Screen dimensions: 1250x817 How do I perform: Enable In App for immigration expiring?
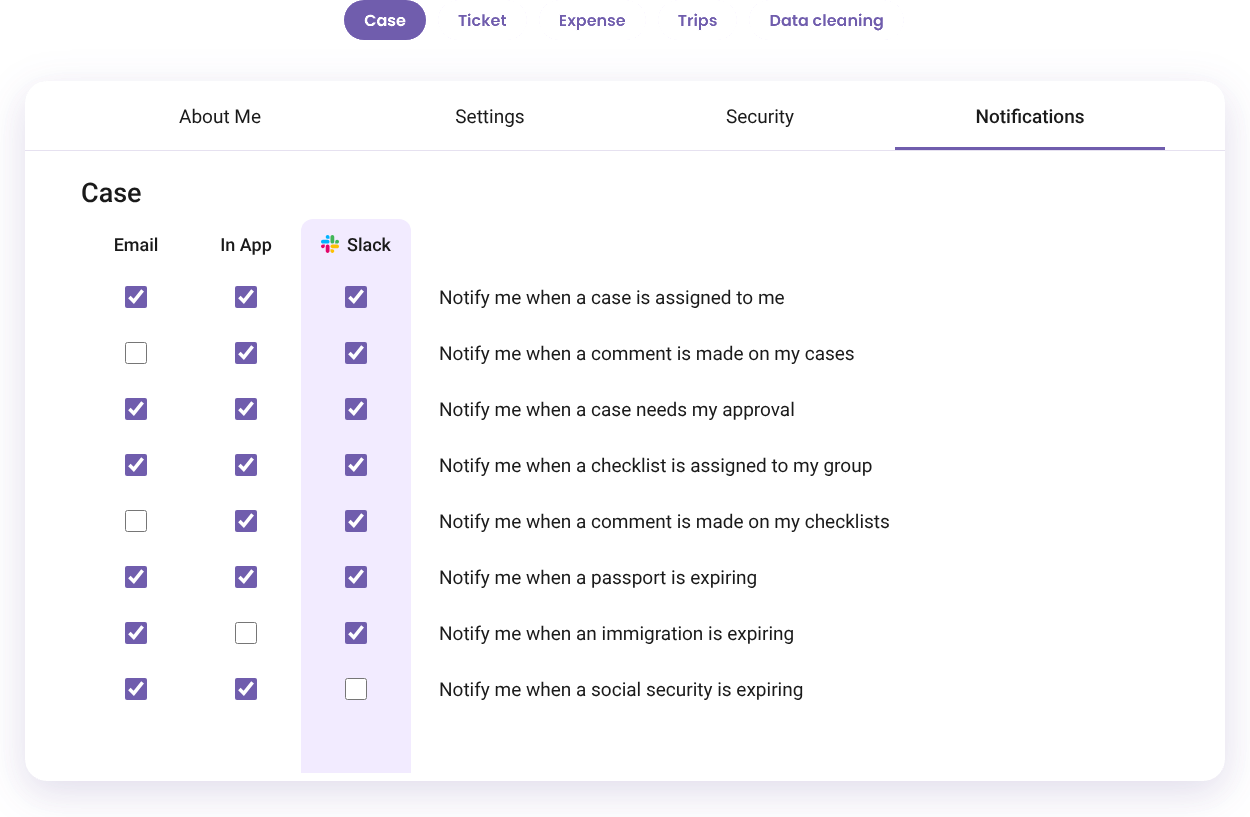[x=246, y=633]
